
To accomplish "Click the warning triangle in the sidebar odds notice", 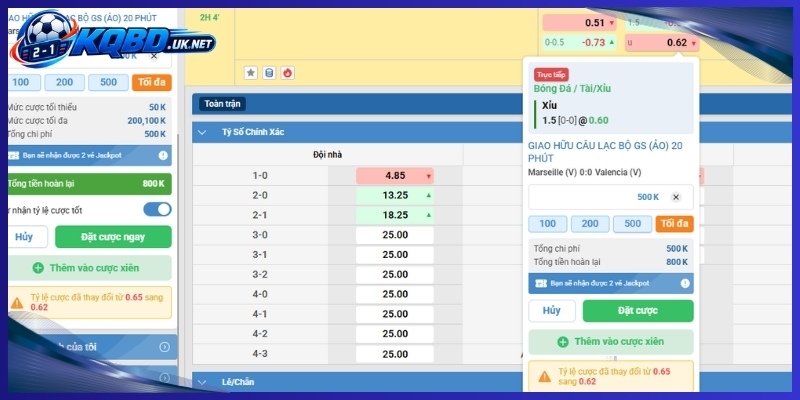I will [17, 303].
